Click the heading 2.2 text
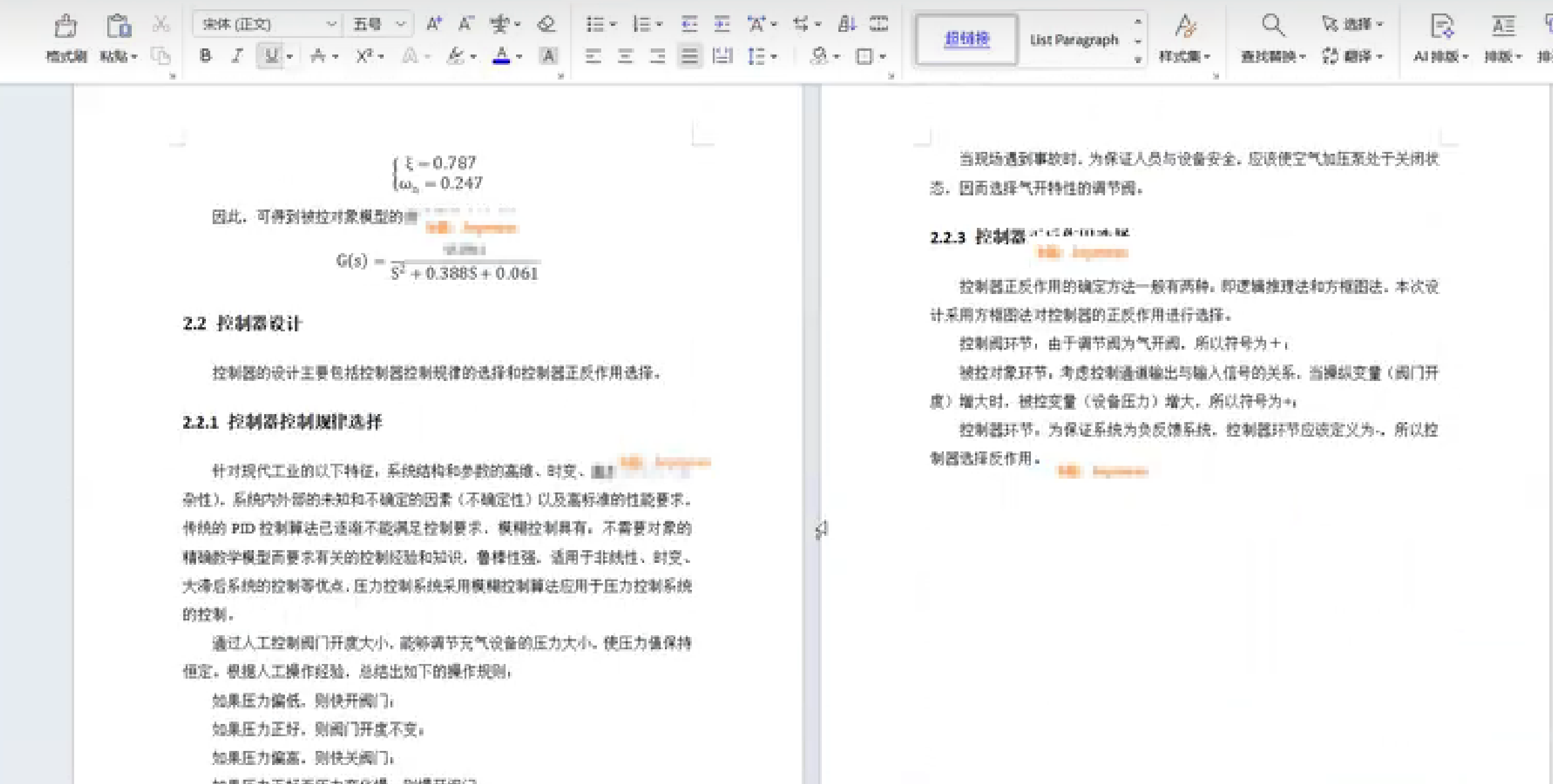This screenshot has width=1553, height=784. [242, 323]
